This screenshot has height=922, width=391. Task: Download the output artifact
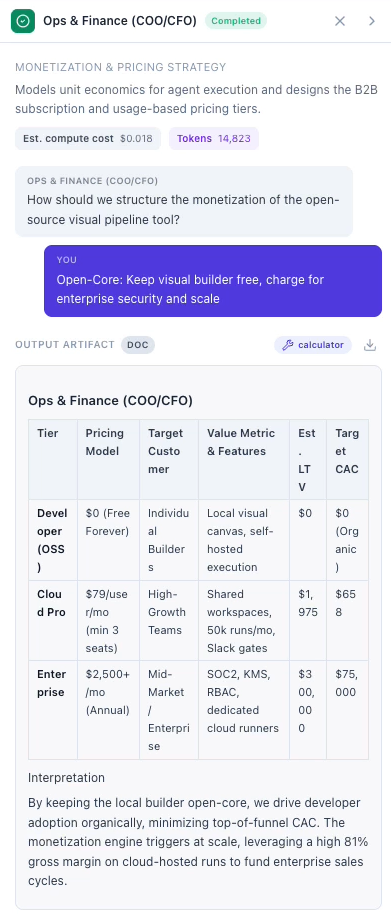tap(370, 345)
